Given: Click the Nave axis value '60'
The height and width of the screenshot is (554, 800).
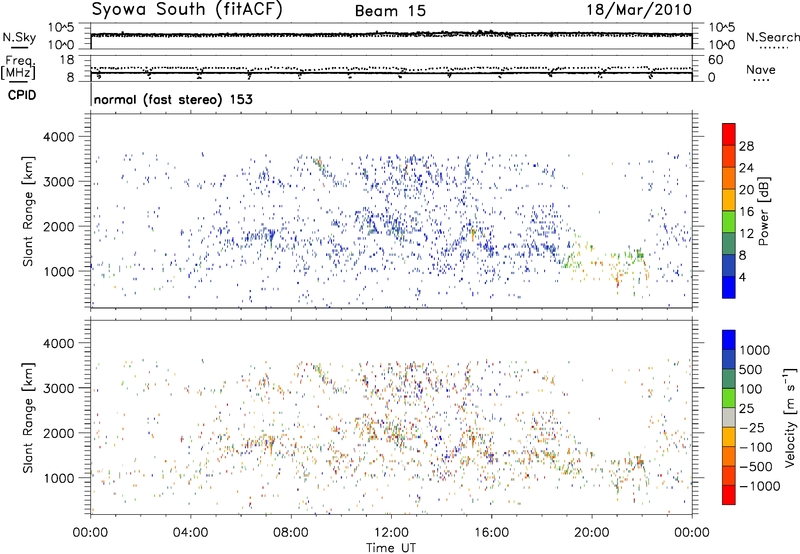Looking at the screenshot, I should coord(715,60).
